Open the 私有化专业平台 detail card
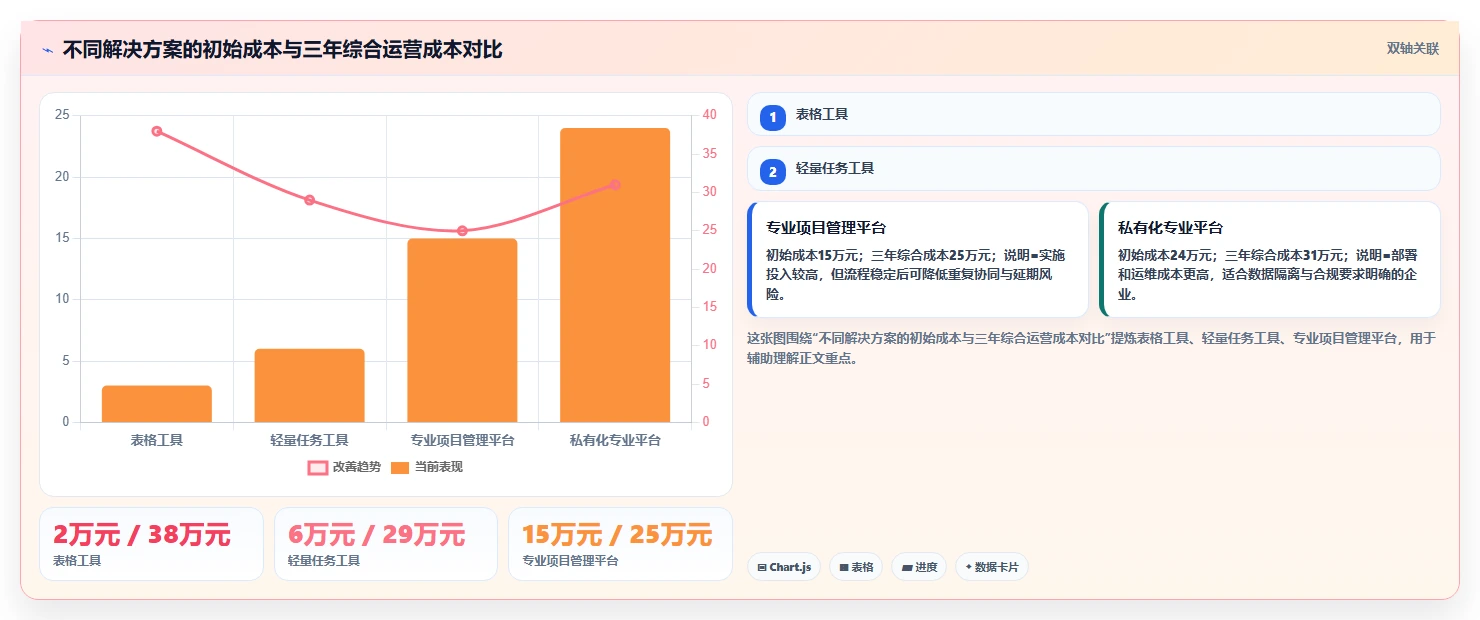Viewport: 1480px width, 620px height. [1270, 260]
